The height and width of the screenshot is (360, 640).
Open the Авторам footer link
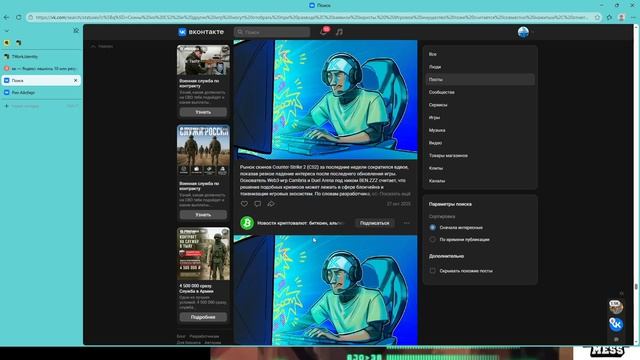point(213,342)
